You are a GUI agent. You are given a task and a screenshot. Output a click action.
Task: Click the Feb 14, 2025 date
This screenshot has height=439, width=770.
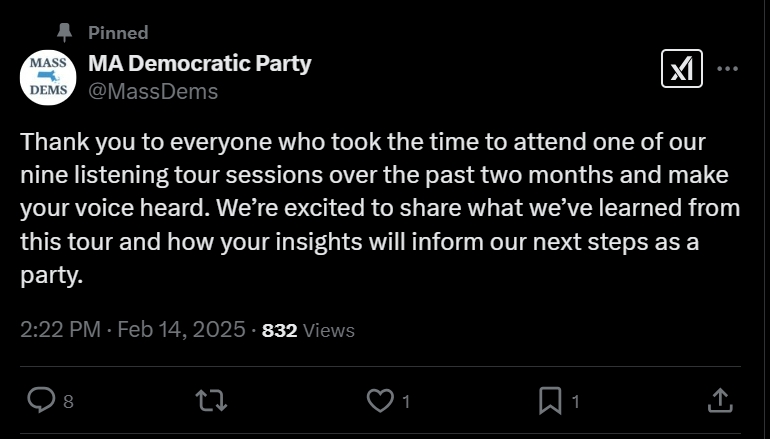(x=181, y=329)
